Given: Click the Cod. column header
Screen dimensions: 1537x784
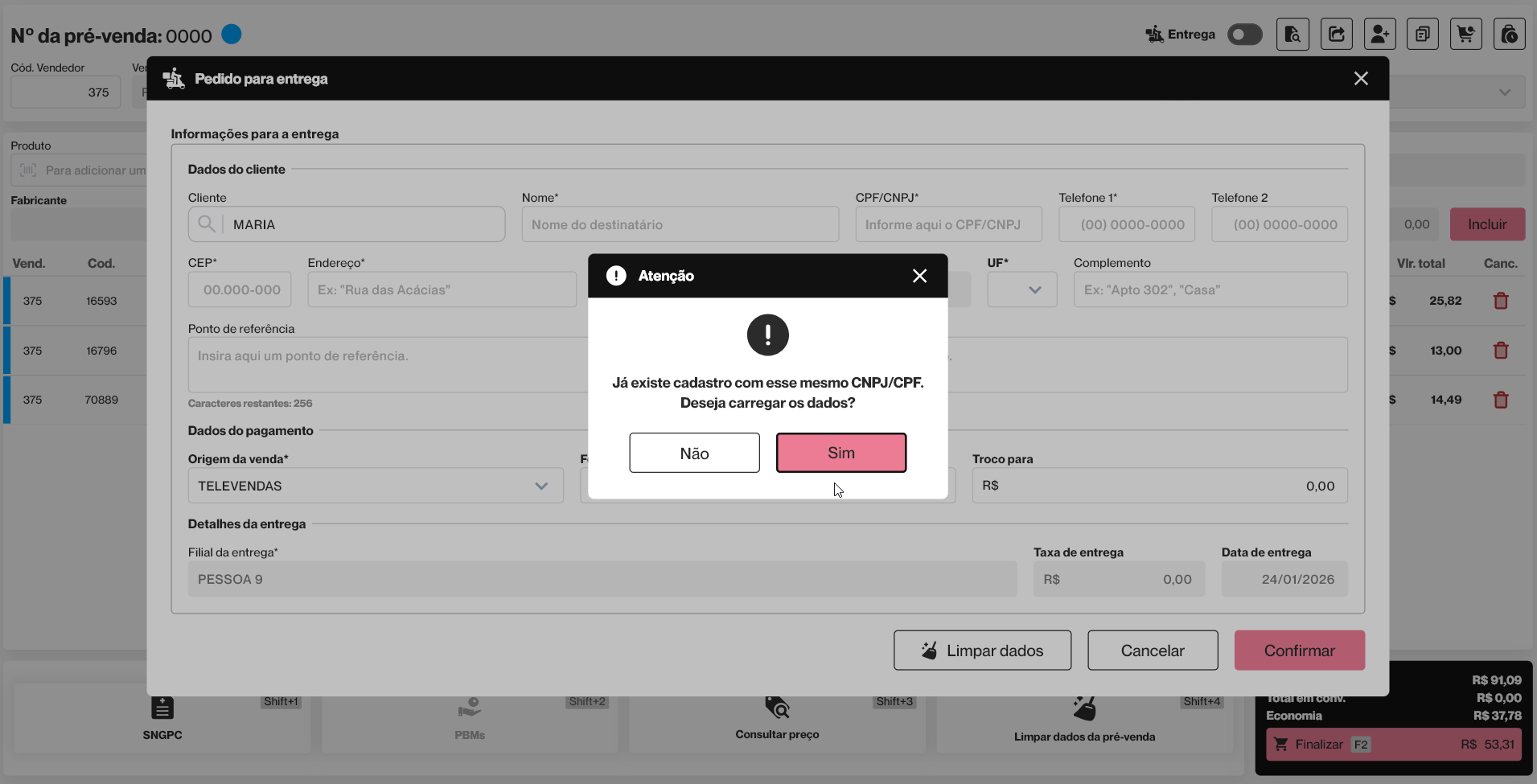Looking at the screenshot, I should coord(101,263).
